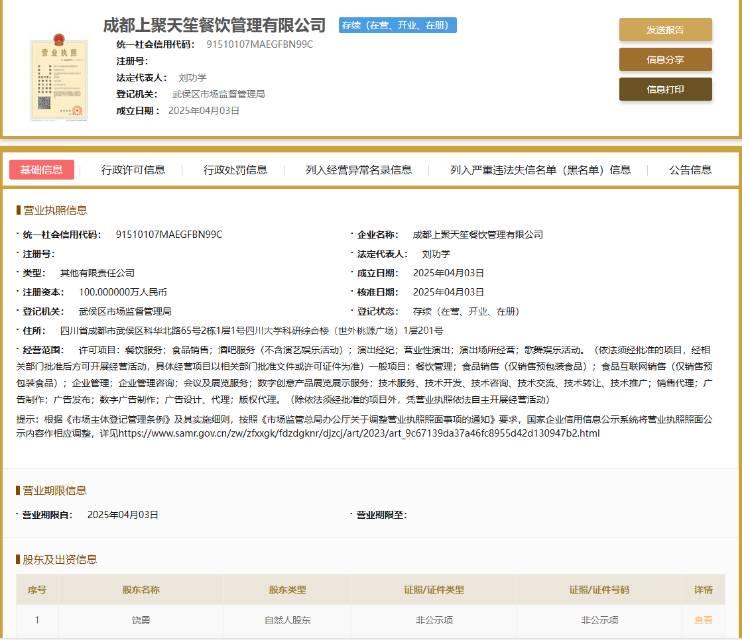Click the 存续（在营、开业、在册） status badge
The image size is (742, 640).
click(398, 25)
